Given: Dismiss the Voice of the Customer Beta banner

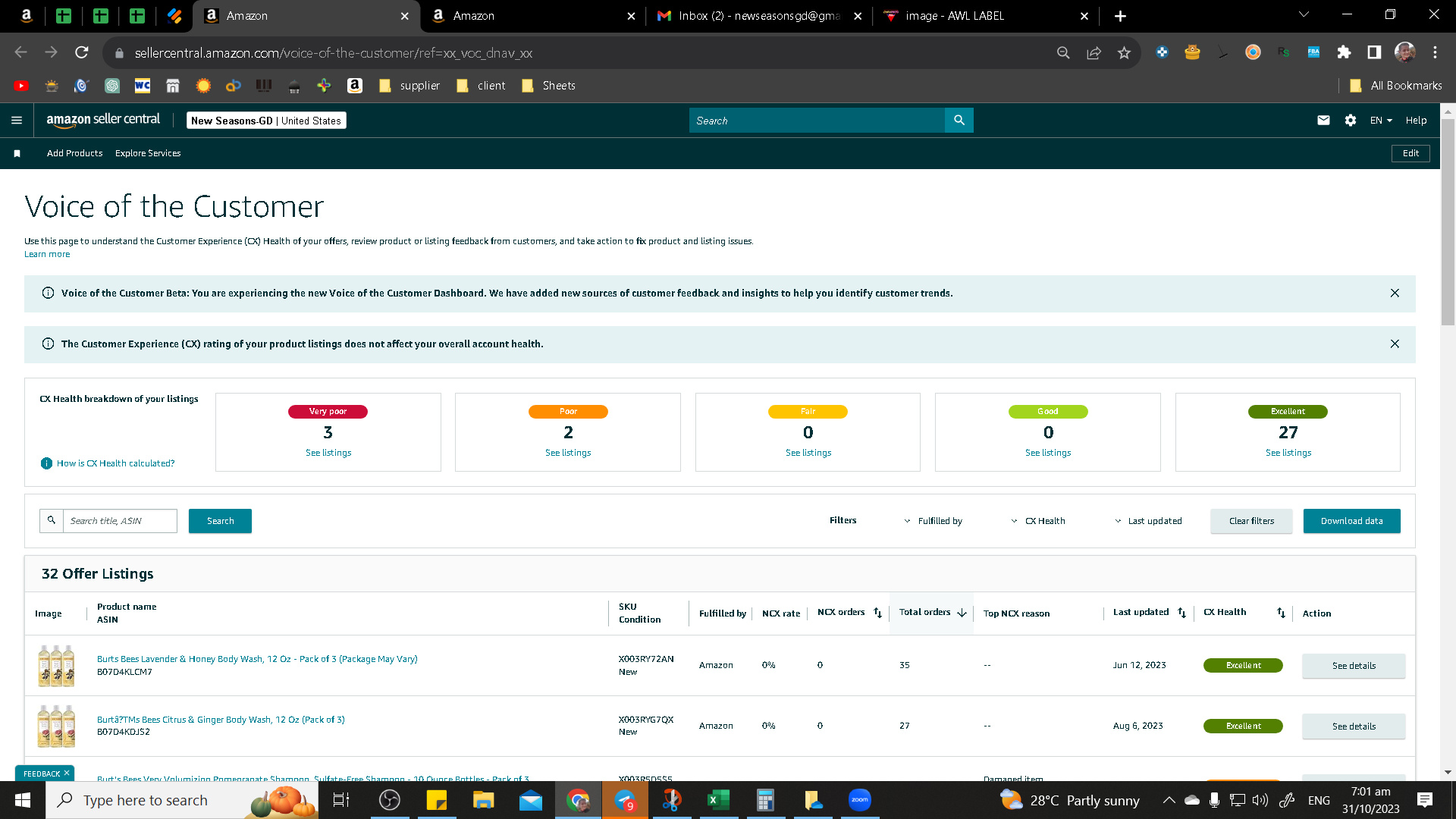Looking at the screenshot, I should pyautogui.click(x=1395, y=293).
